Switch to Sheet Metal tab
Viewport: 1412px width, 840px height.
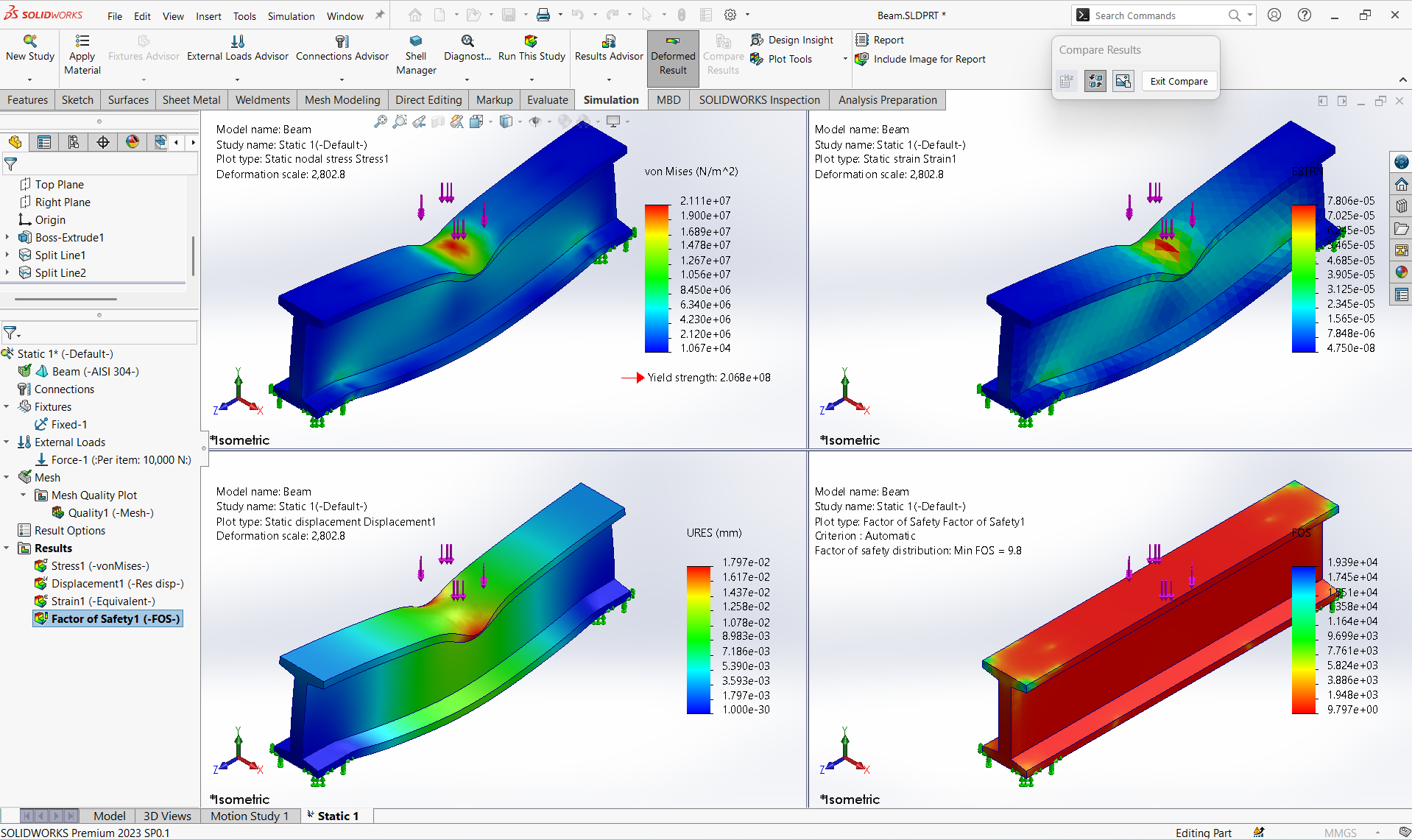[191, 100]
